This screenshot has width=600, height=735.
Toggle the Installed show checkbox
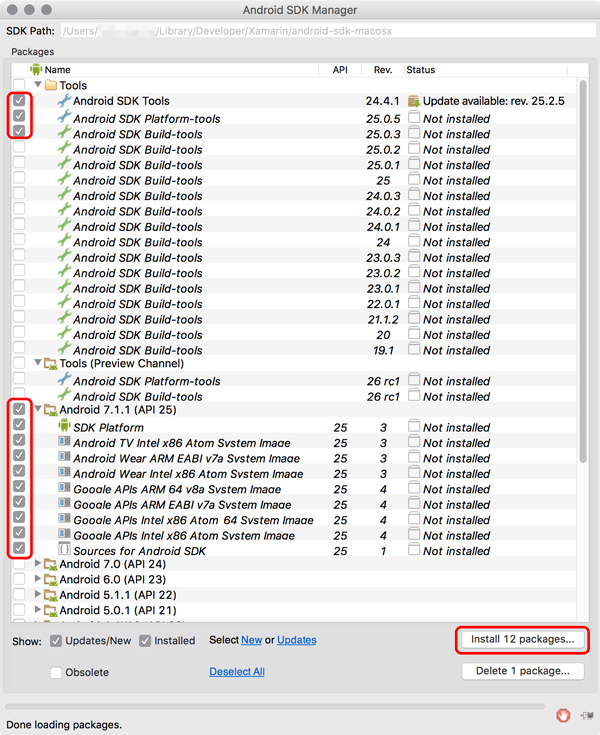(145, 641)
